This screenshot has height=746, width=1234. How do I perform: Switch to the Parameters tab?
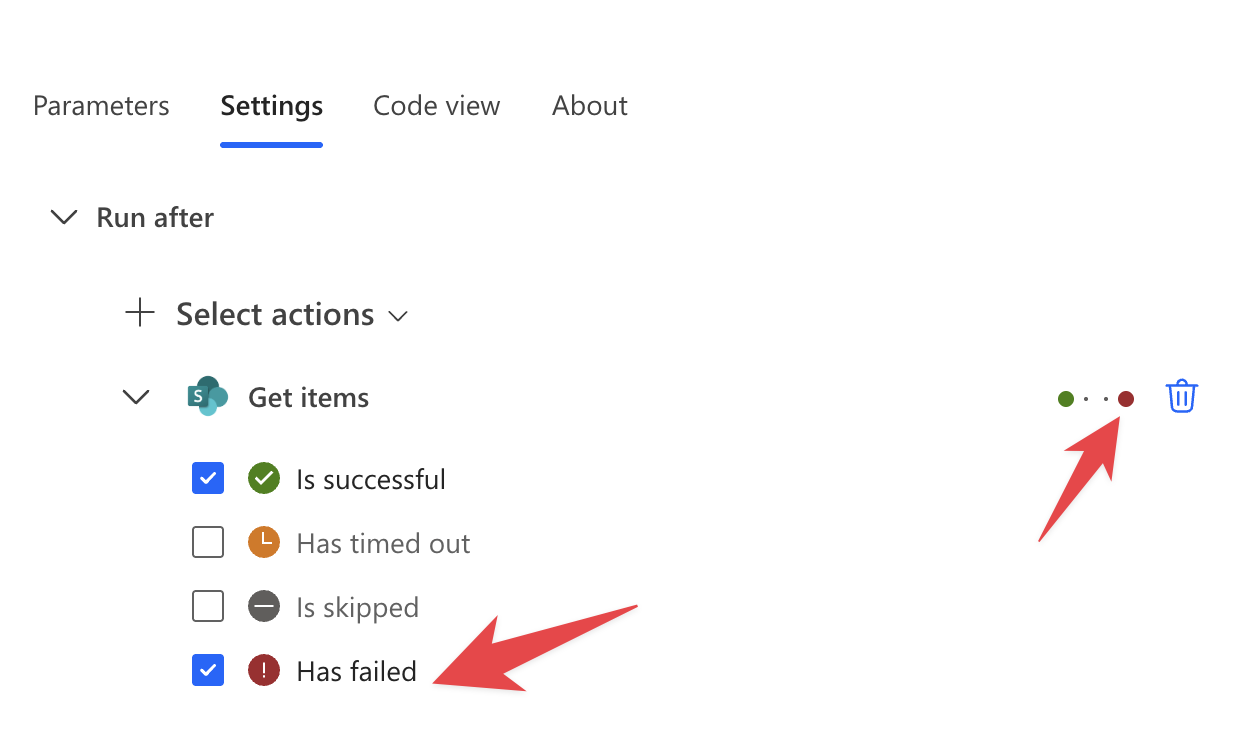(101, 106)
